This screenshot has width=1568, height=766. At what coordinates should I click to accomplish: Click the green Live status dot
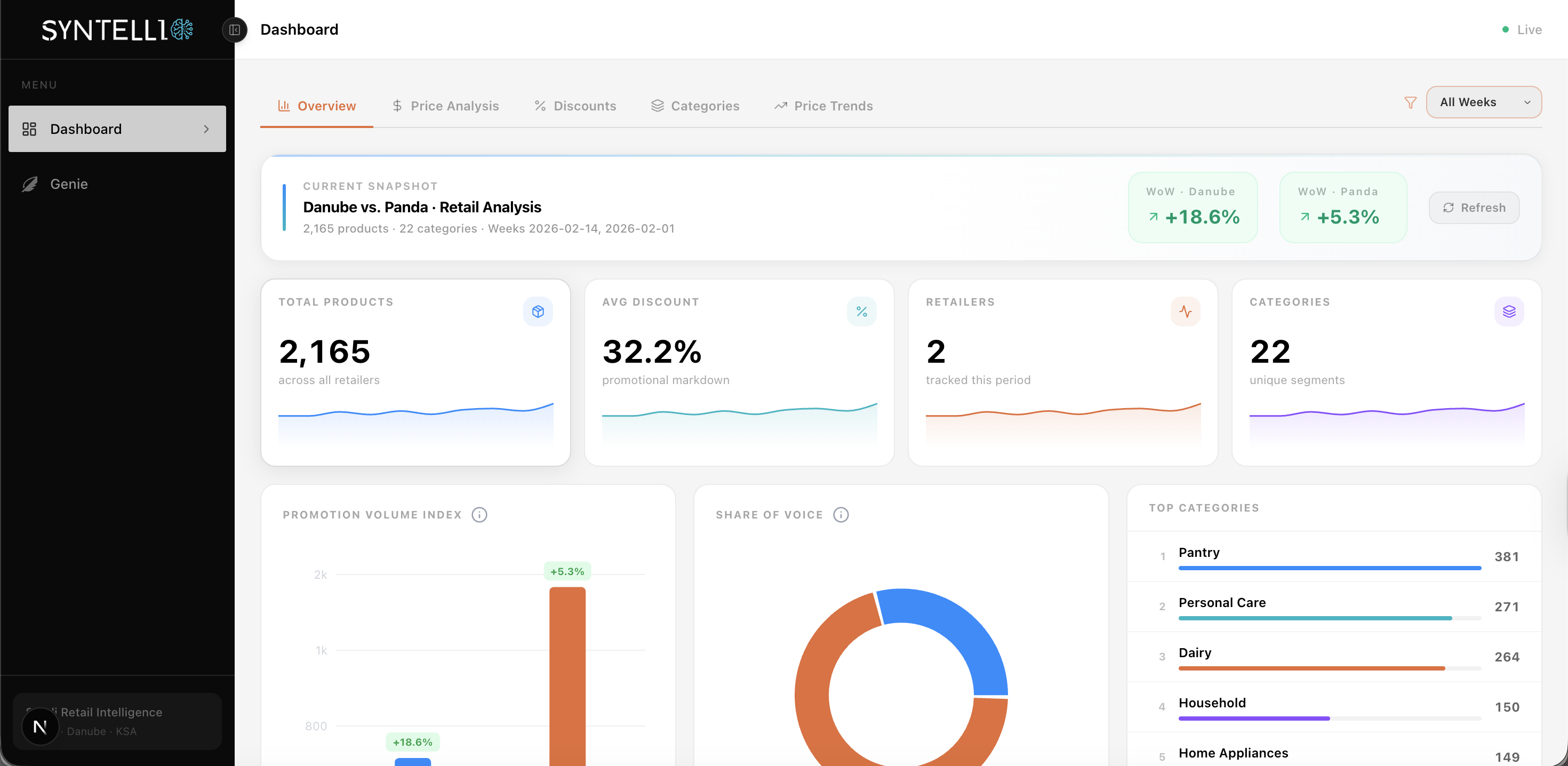1505,29
